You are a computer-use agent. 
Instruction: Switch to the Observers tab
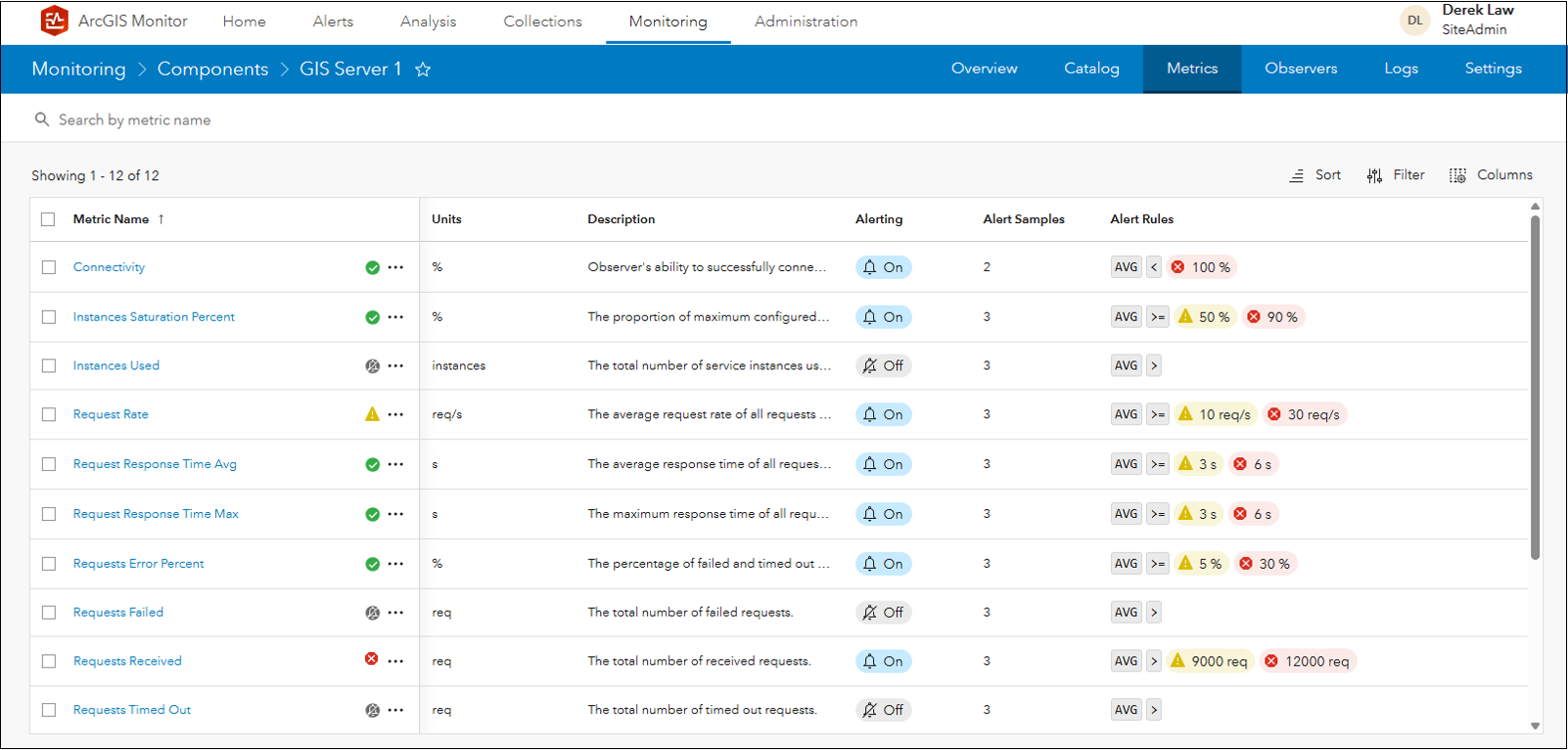click(x=1301, y=69)
